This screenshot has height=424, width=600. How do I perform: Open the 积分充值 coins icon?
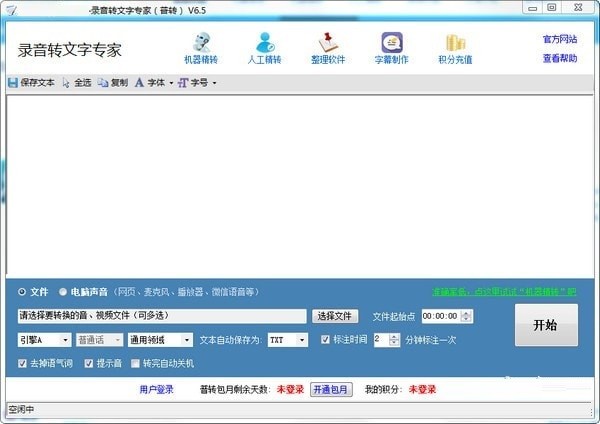point(455,42)
